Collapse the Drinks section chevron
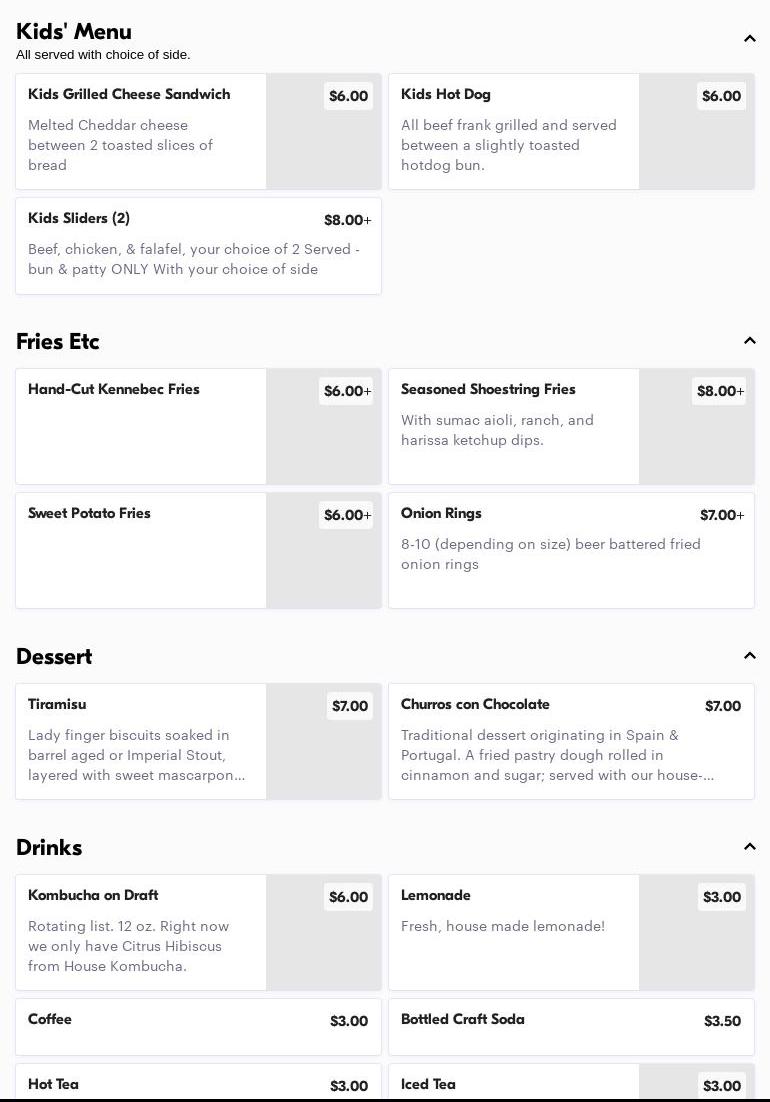This screenshot has height=1102, width=770. tap(749, 847)
